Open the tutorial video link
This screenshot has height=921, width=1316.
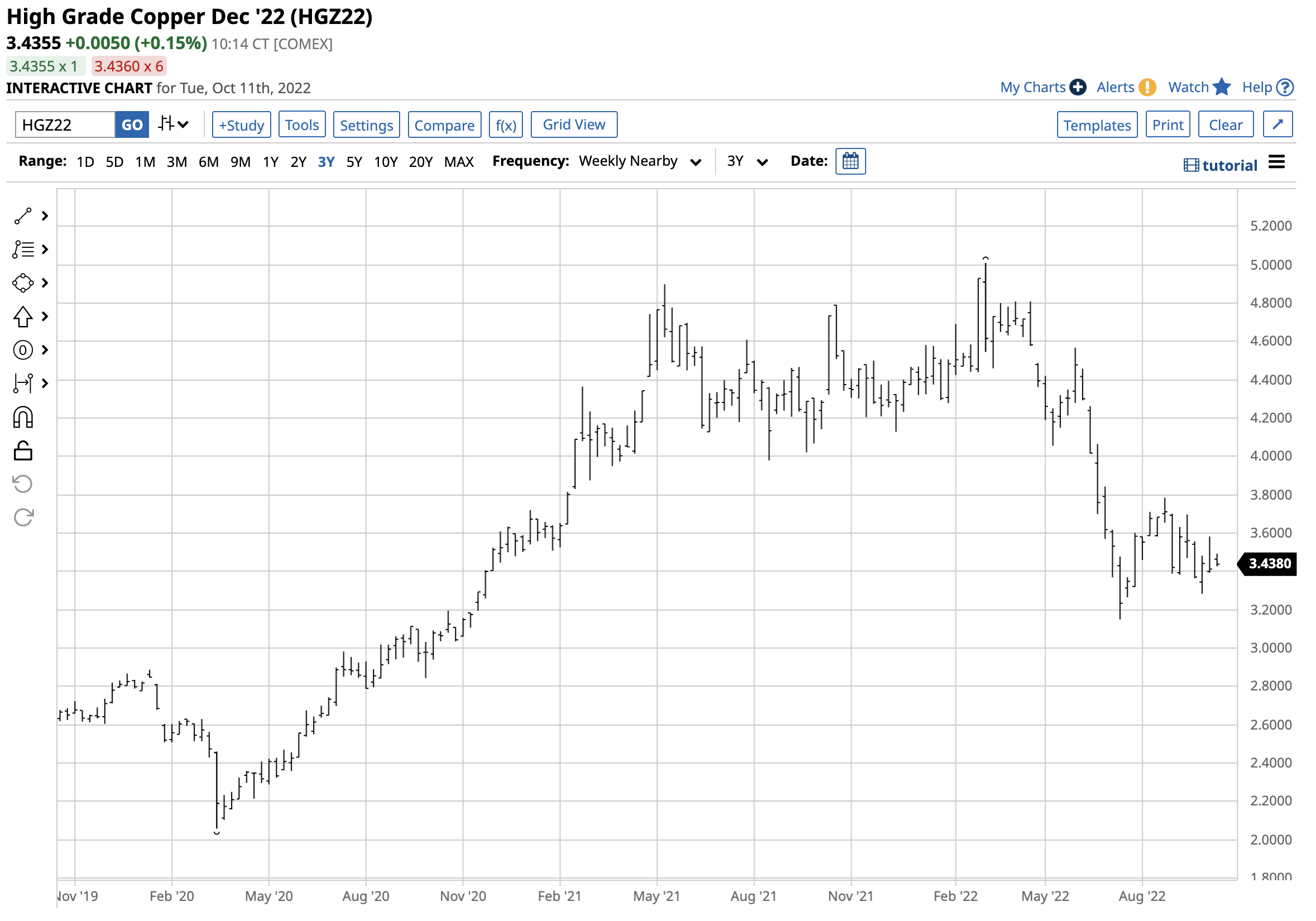[x=1220, y=166]
